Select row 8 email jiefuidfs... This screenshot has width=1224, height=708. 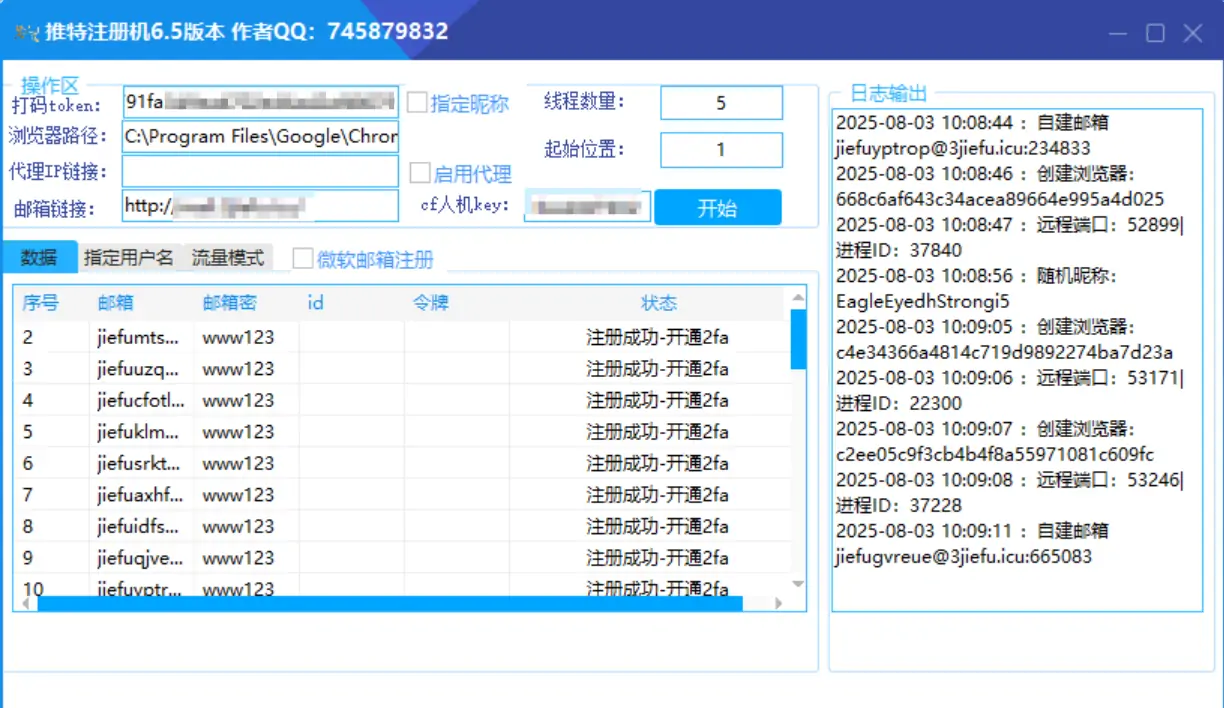pyautogui.click(x=138, y=527)
